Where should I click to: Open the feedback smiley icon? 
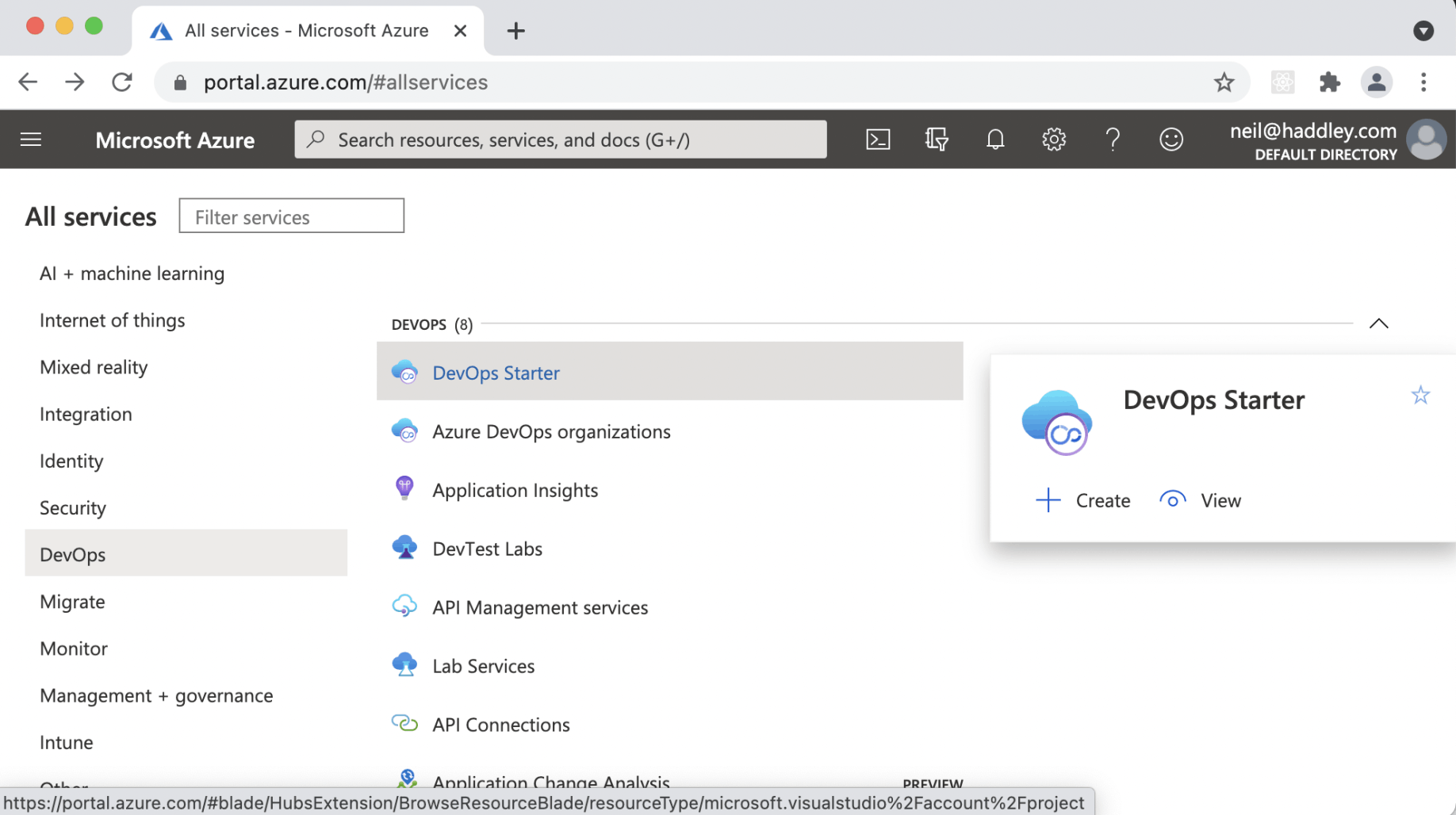tap(1171, 140)
